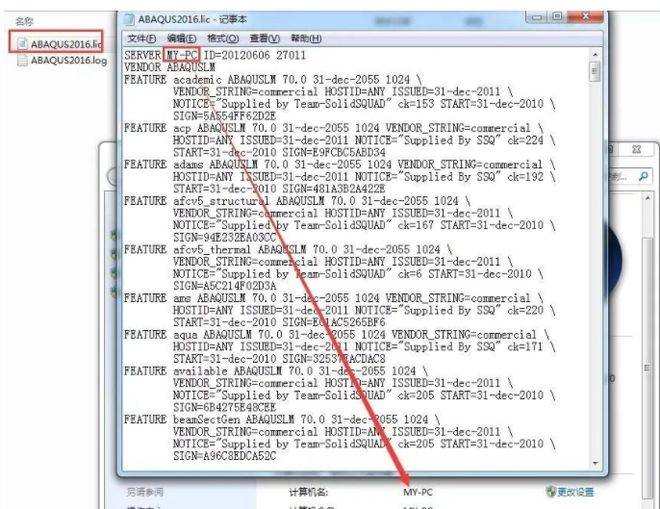Click the FEATURE afcv5_thermal line
Viewport: 660px width, 509px height.
pyautogui.click(x=288, y=250)
